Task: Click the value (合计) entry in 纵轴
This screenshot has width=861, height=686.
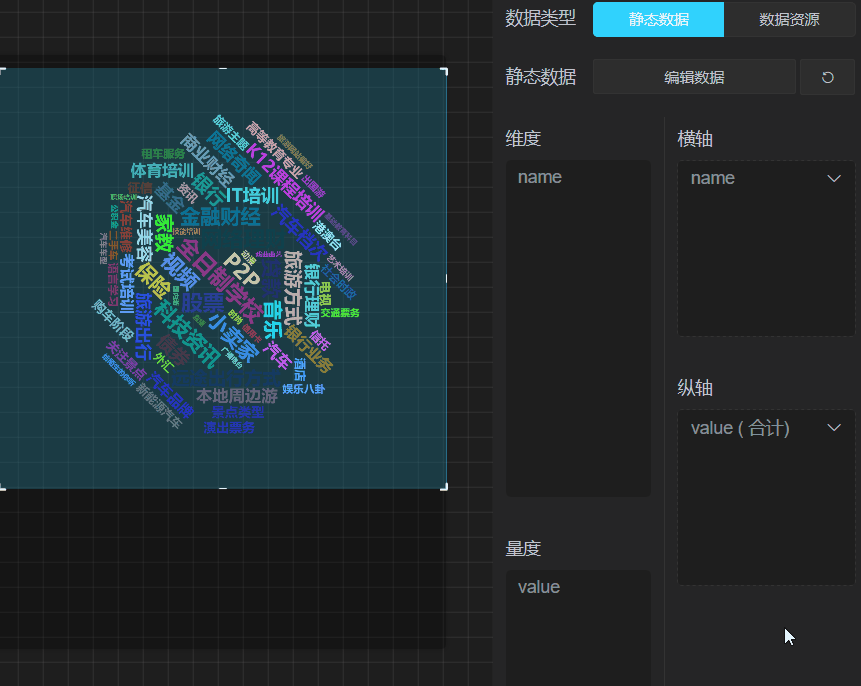Action: [x=740, y=428]
